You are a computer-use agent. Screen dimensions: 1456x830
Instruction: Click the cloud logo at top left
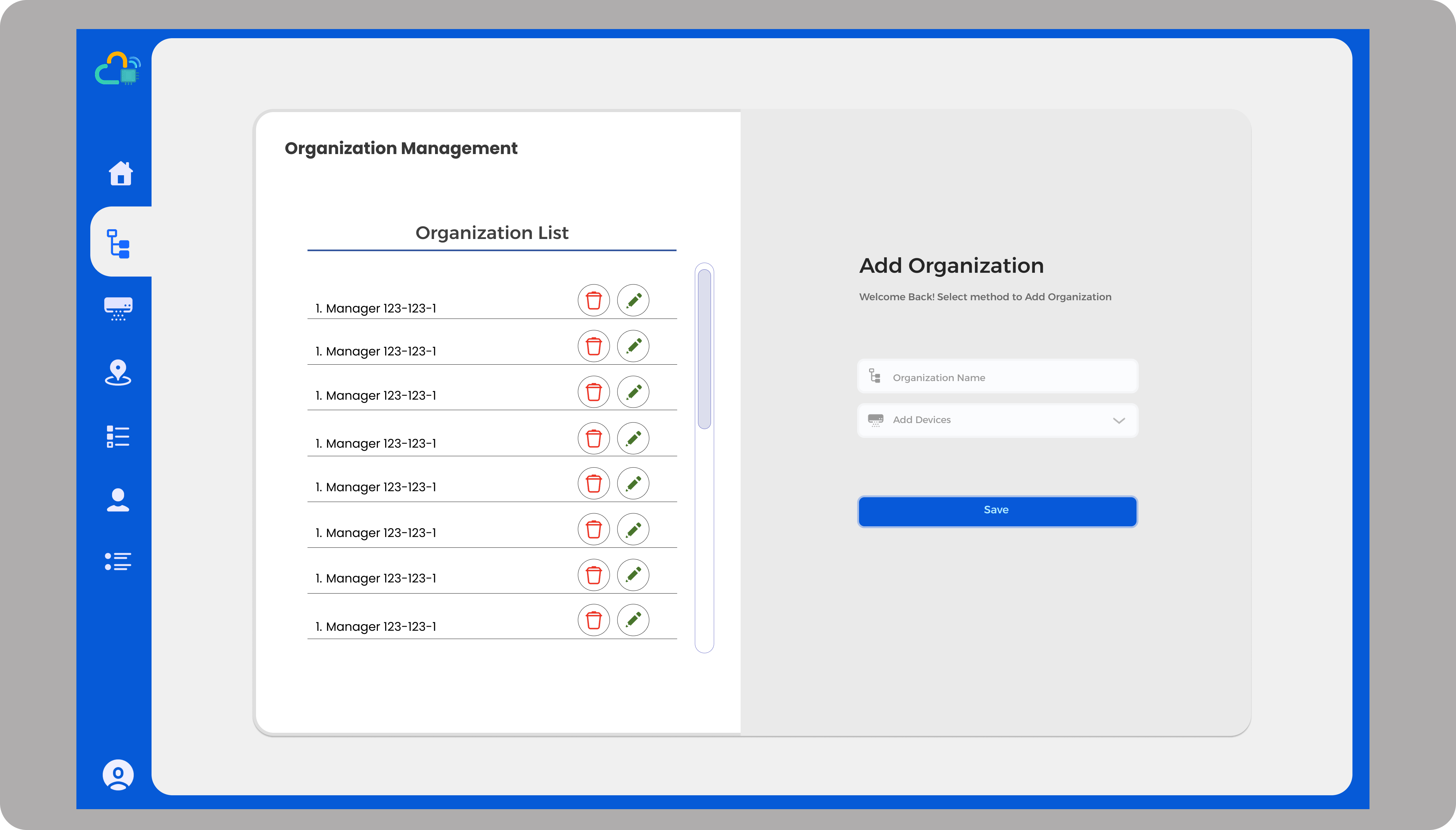[x=118, y=69]
